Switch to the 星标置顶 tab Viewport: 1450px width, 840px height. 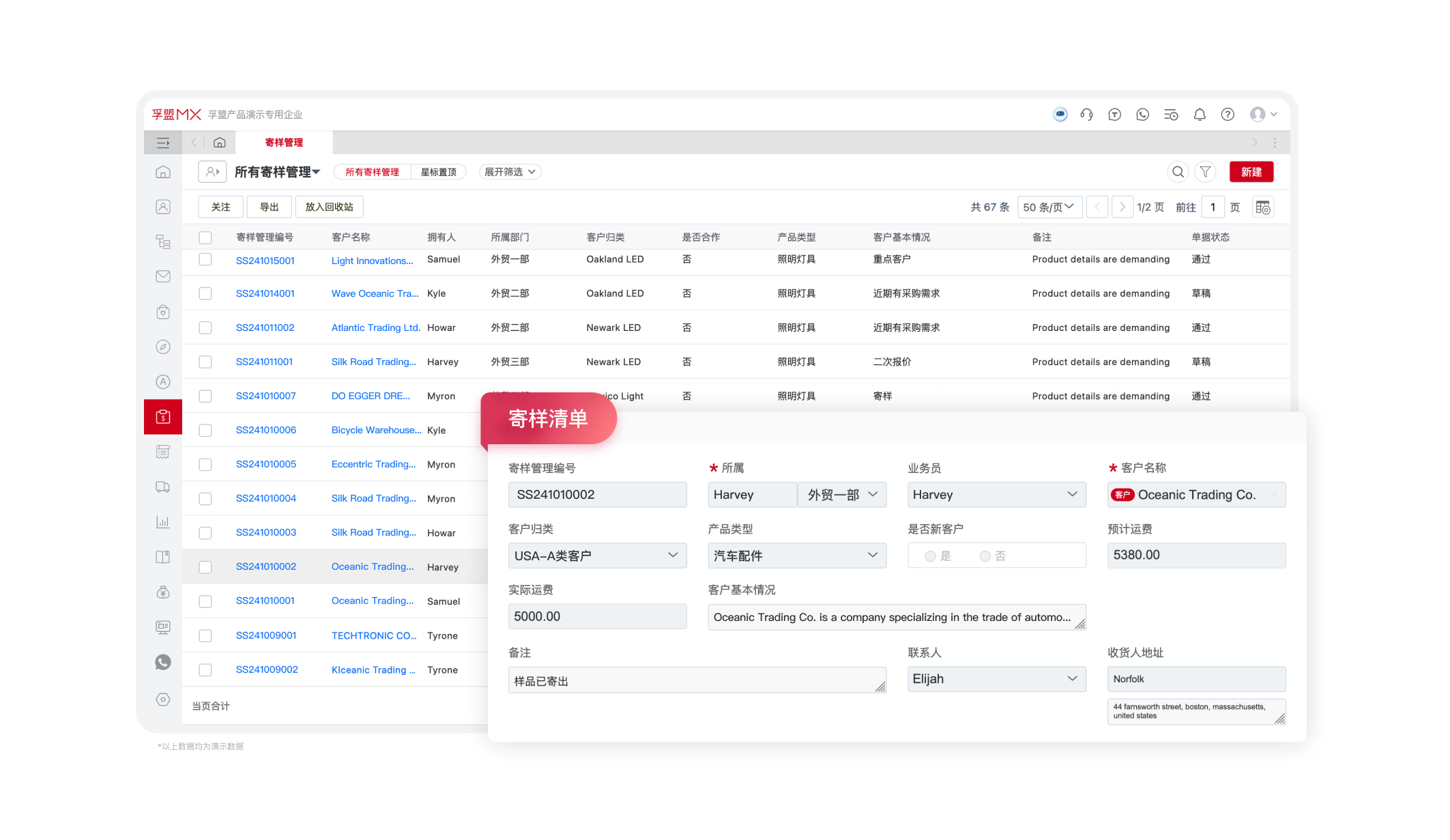tap(438, 172)
